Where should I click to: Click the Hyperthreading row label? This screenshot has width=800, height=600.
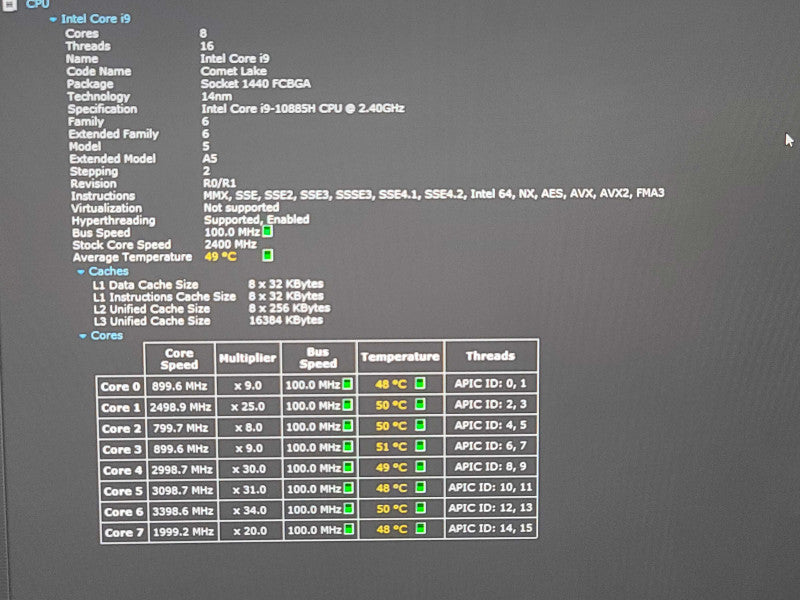click(x=113, y=220)
